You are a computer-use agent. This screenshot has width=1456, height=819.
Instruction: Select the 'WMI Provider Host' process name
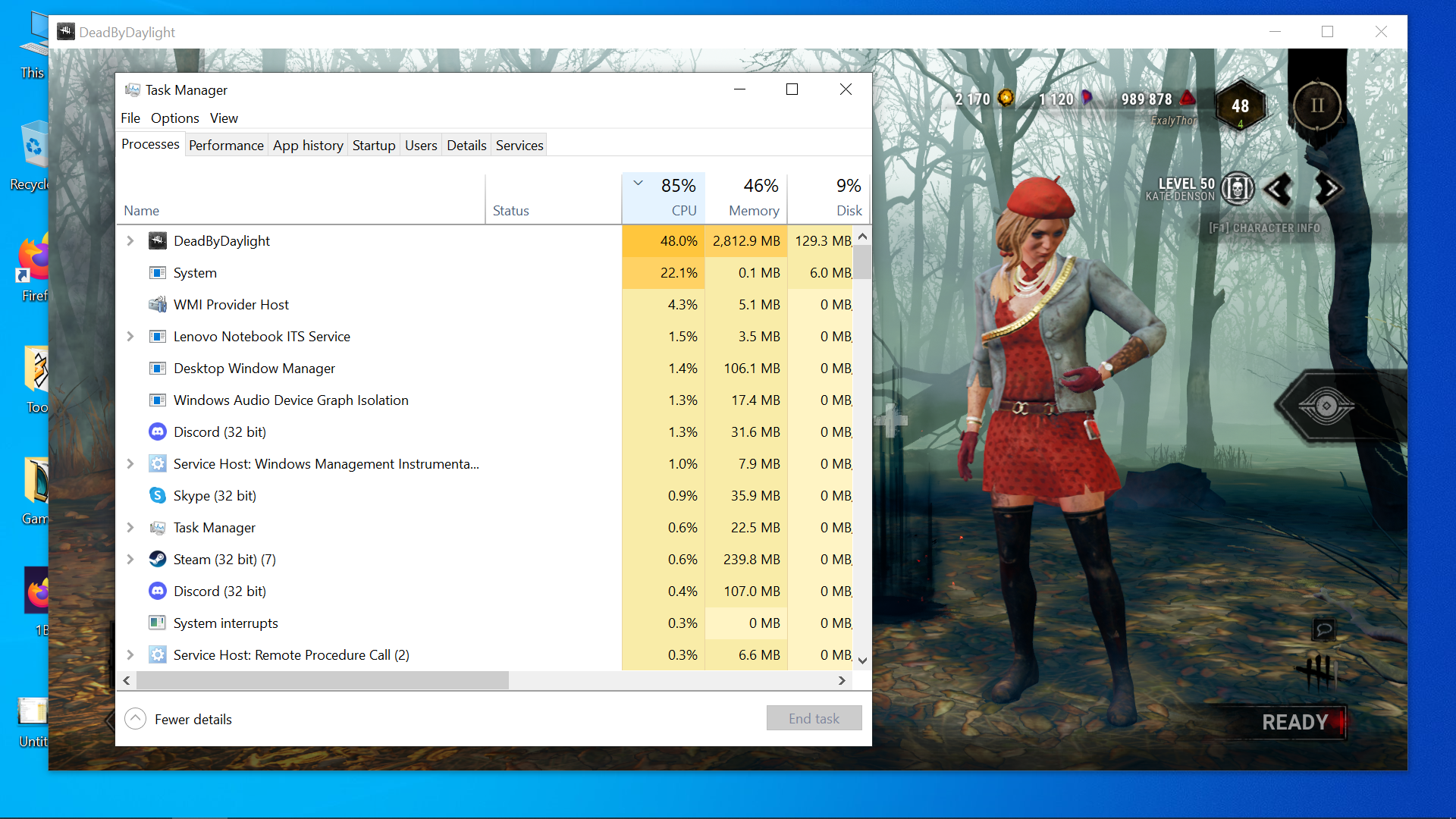(231, 305)
